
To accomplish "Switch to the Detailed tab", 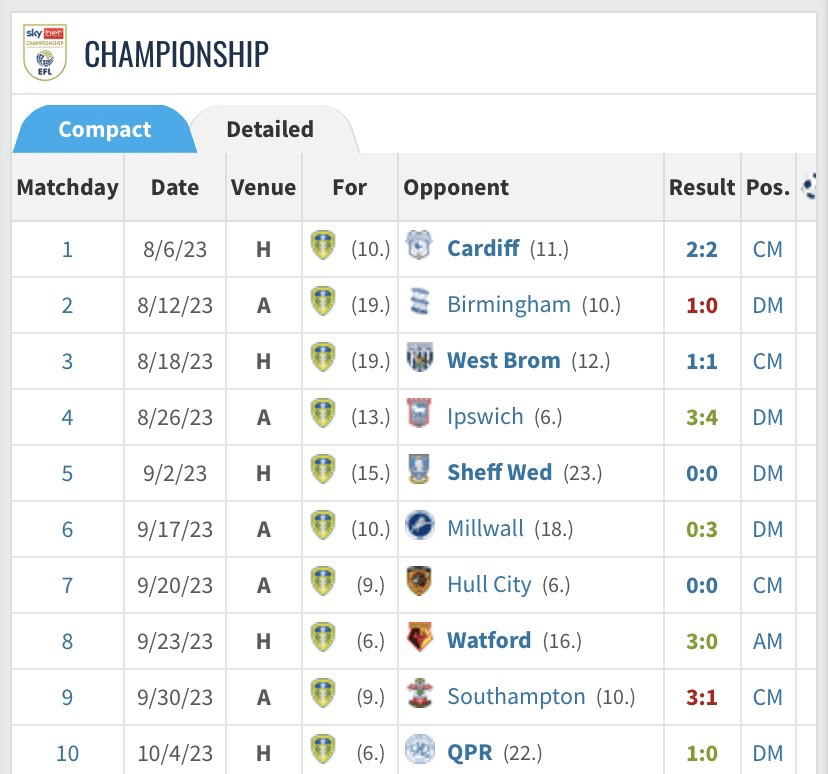I will coord(270,129).
